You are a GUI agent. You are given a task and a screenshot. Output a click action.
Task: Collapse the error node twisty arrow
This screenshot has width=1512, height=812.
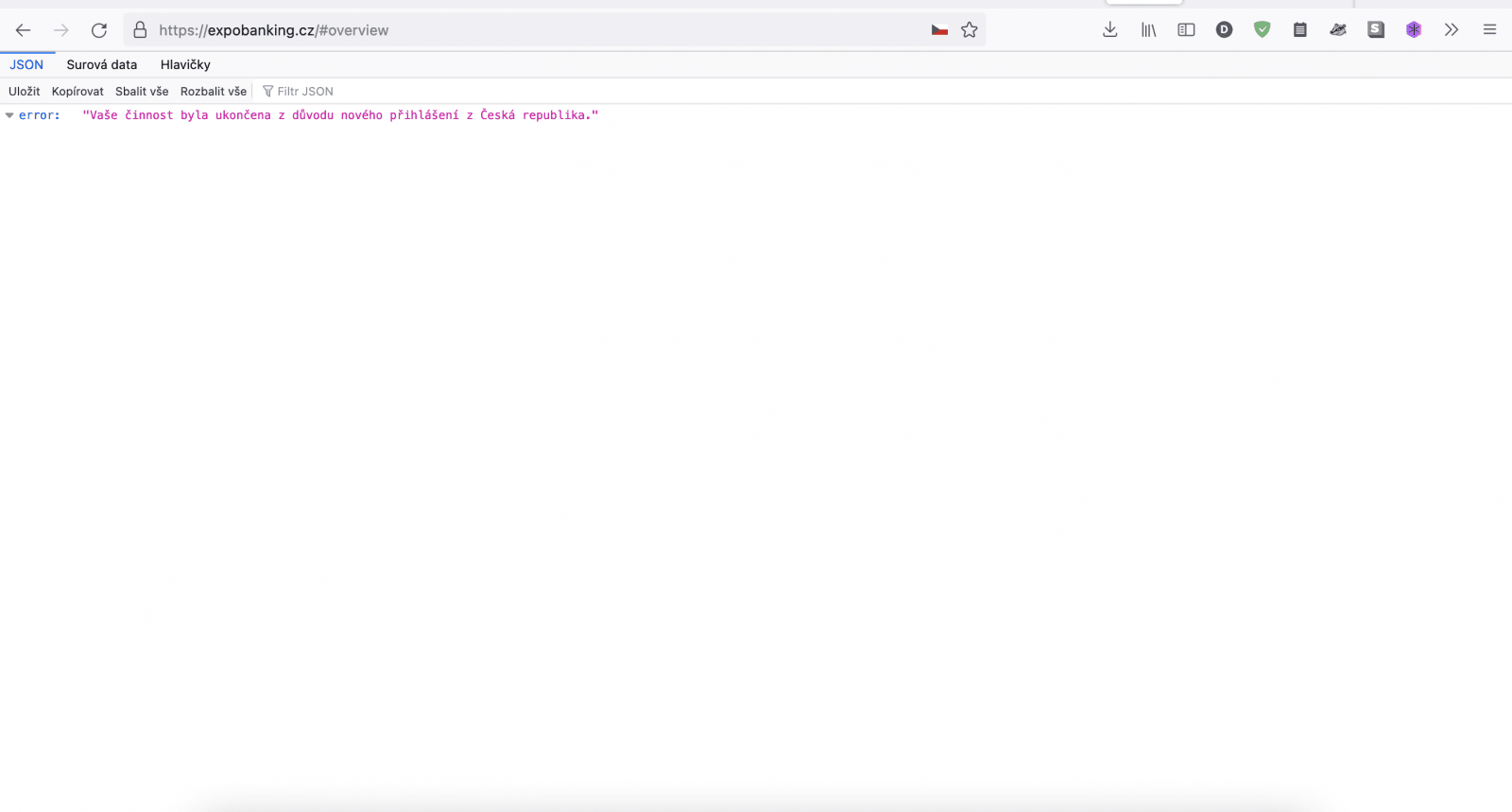point(9,115)
